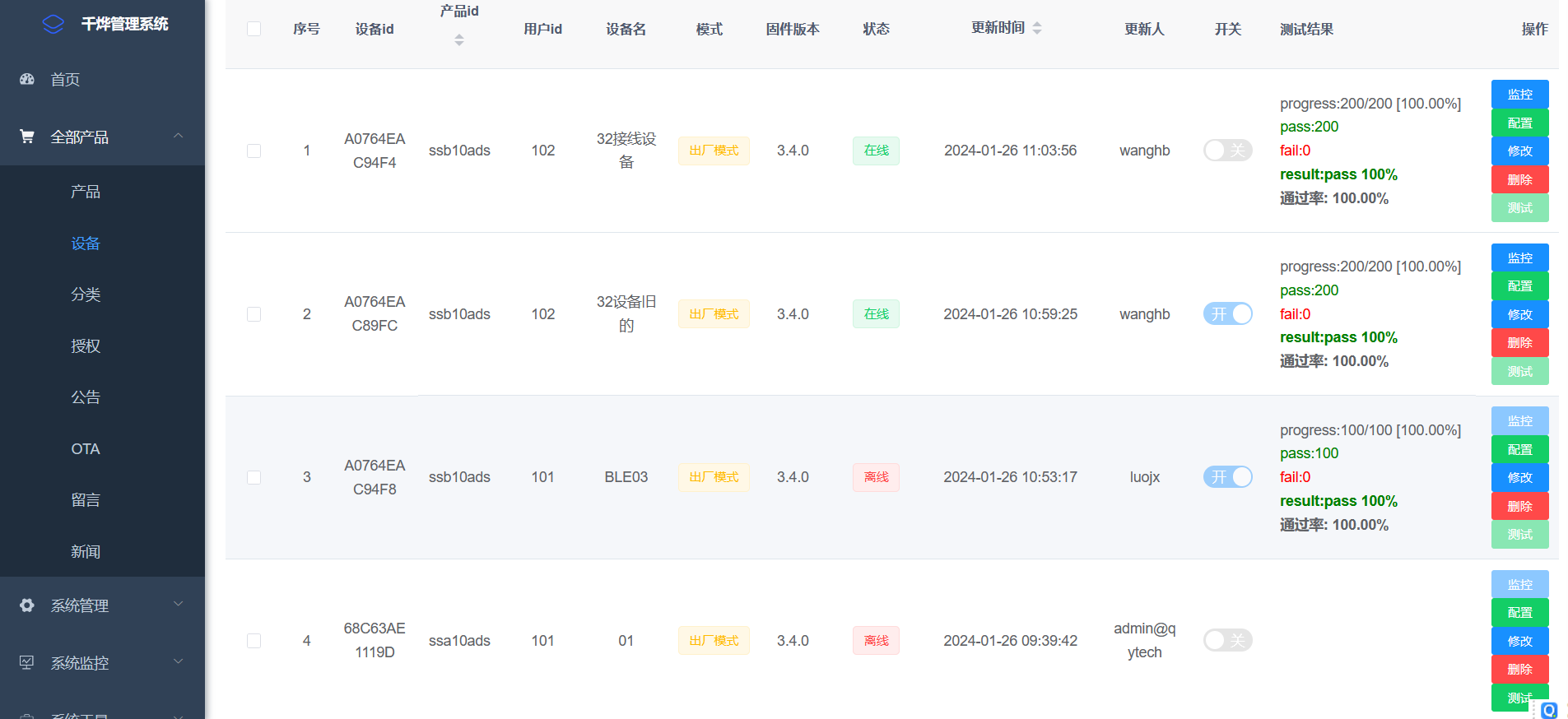This screenshot has width=1568, height=719.
Task: Turn on the switch for device A0764EAC94F4
Action: point(1228,151)
